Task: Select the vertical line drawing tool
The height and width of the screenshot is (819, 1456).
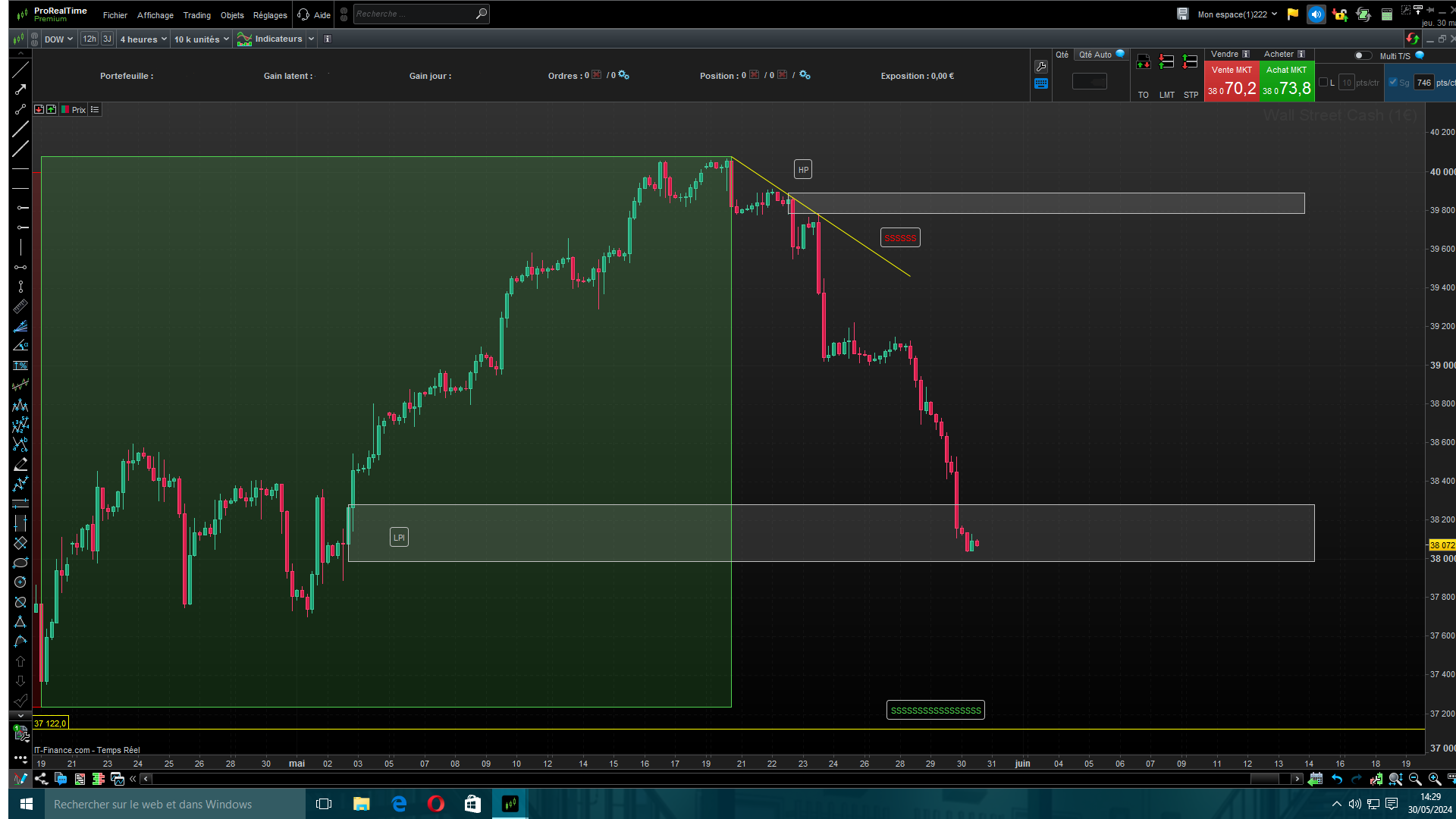Action: pos(20,247)
